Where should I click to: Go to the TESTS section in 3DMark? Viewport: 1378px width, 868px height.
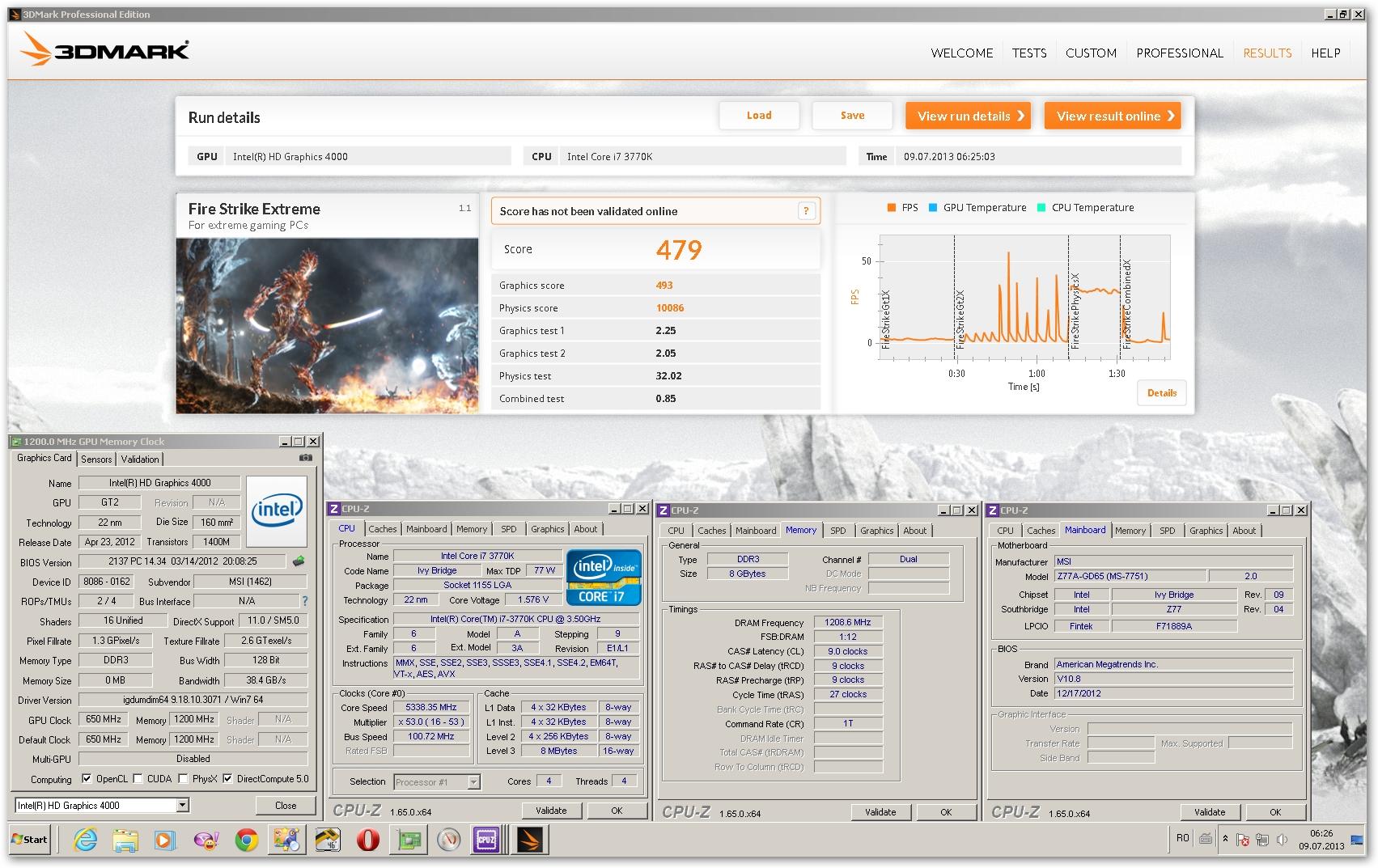point(1029,53)
